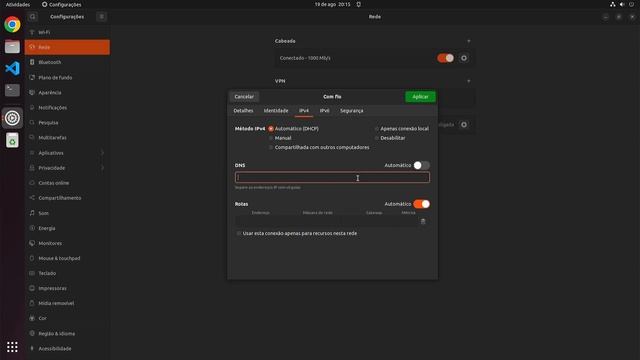Open Compartilhamento in sidebar
This screenshot has height=360, width=640.
[67, 198]
